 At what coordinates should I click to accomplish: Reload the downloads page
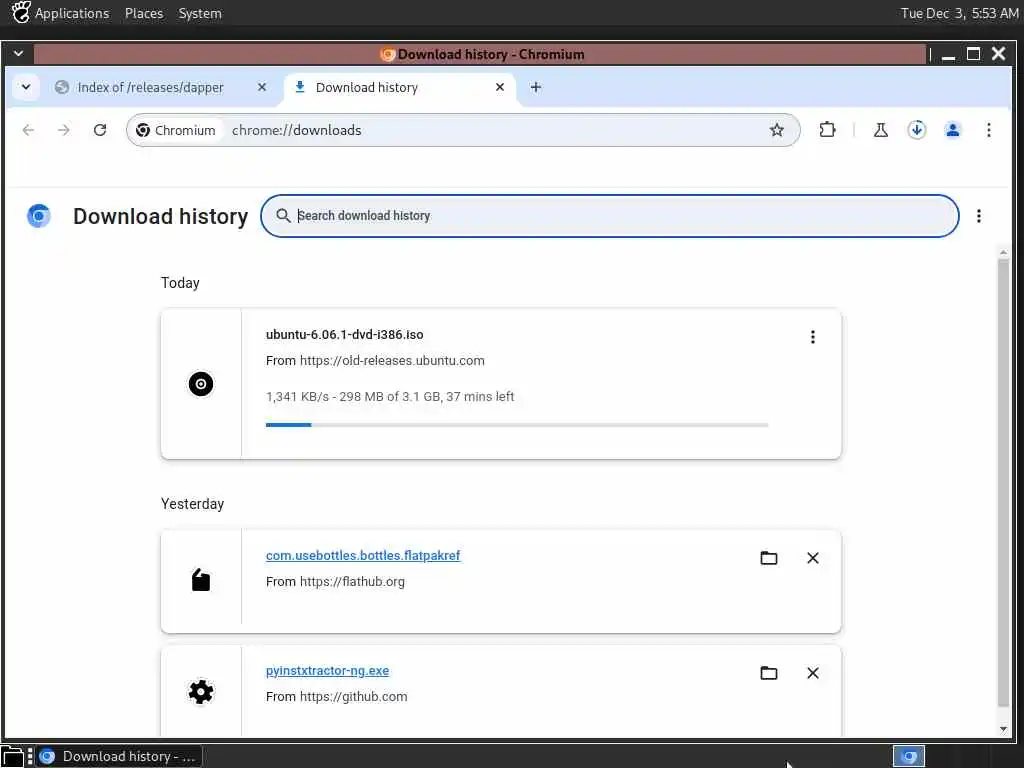[100, 130]
